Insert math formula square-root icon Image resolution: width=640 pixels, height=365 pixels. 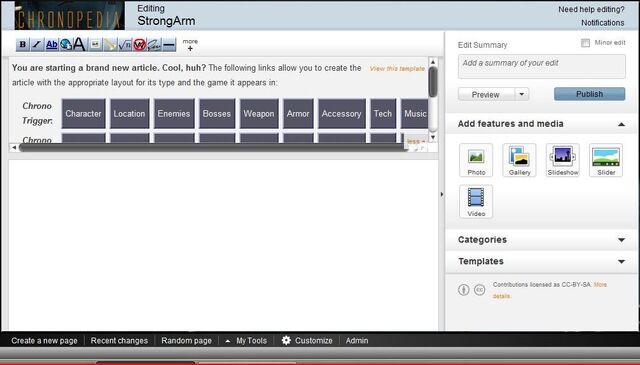click(x=124, y=45)
